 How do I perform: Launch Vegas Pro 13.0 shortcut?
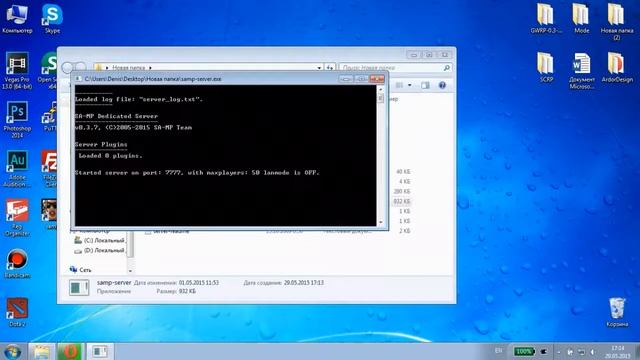[x=17, y=71]
